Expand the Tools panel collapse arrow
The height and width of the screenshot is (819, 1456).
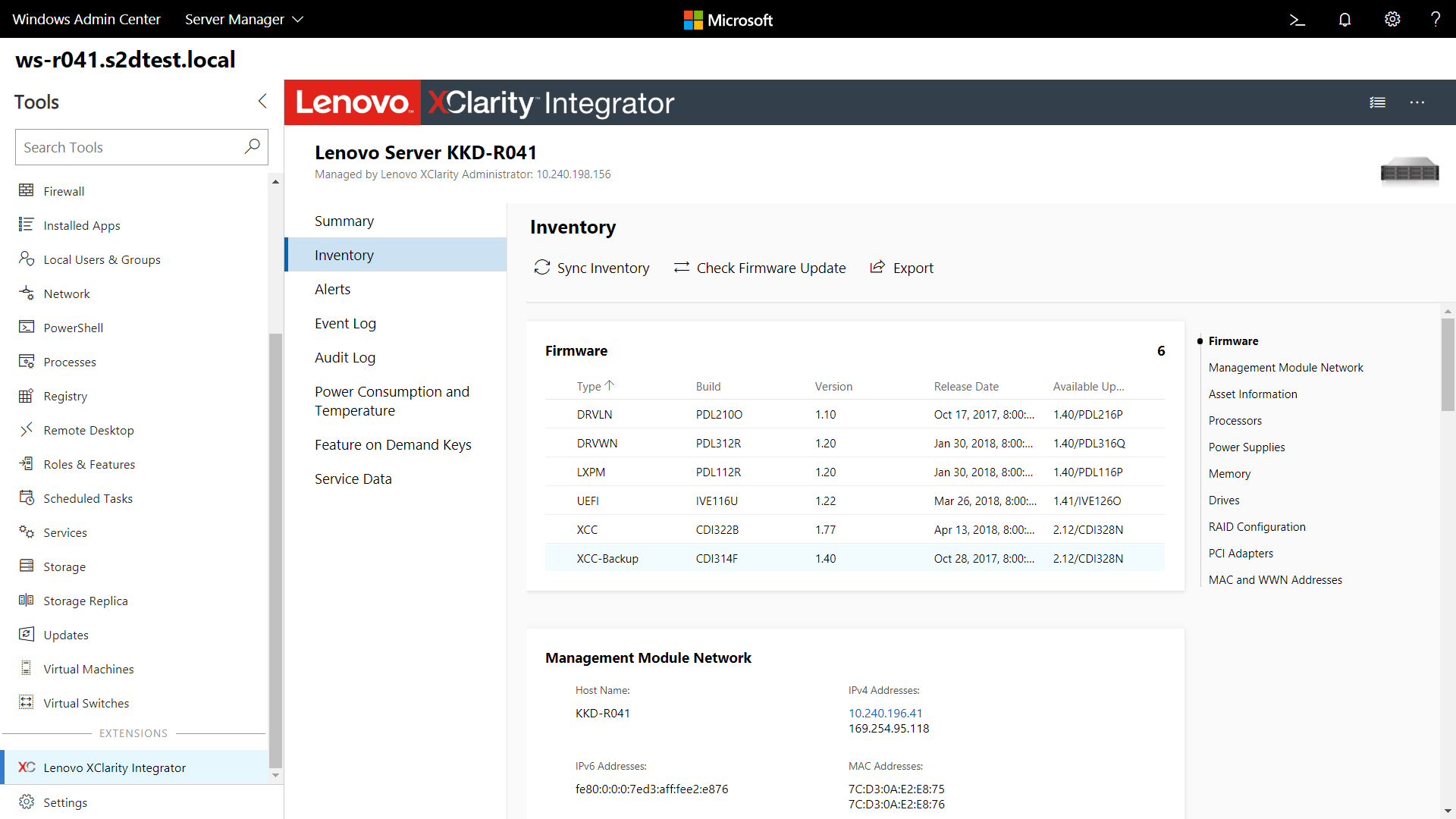pos(262,102)
